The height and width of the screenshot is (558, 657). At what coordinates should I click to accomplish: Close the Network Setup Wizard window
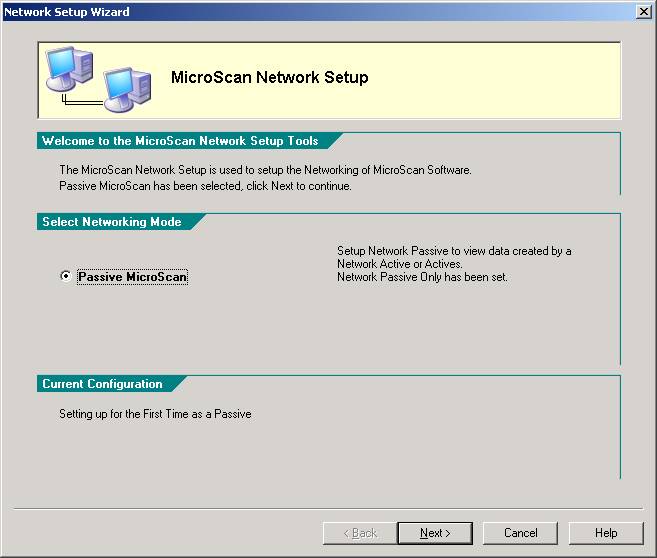tap(643, 12)
